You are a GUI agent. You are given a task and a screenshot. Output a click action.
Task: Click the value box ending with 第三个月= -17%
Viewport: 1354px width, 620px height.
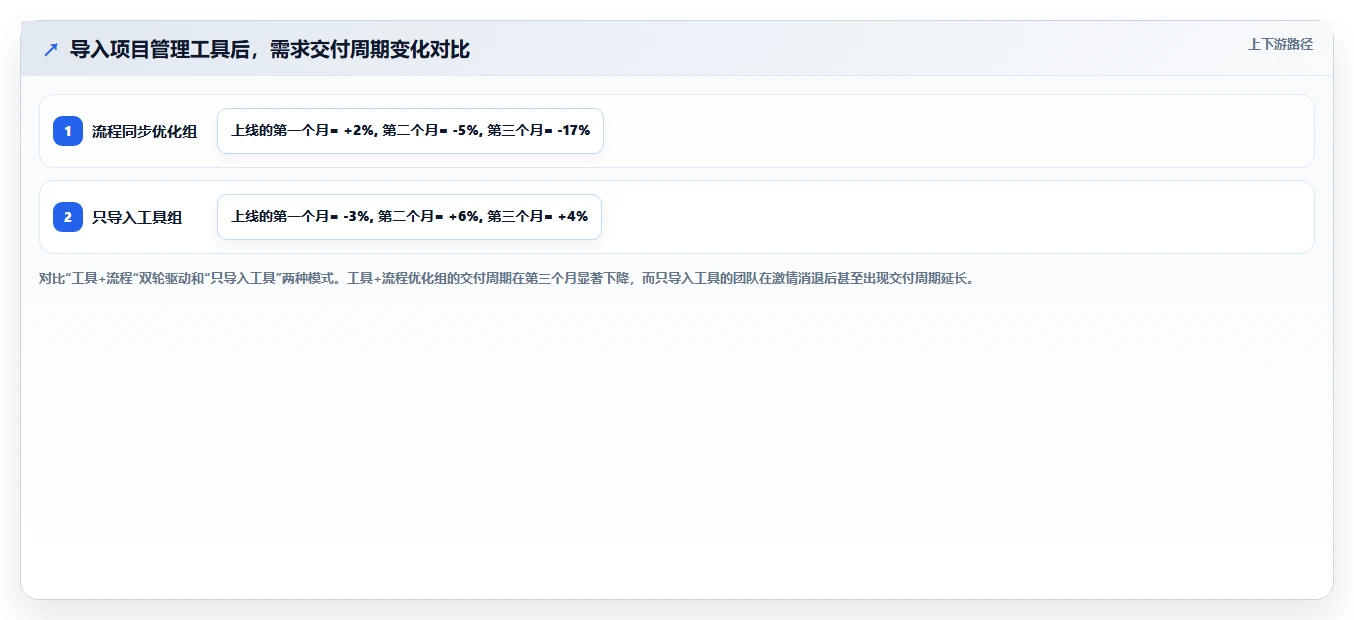pyautogui.click(x=410, y=131)
